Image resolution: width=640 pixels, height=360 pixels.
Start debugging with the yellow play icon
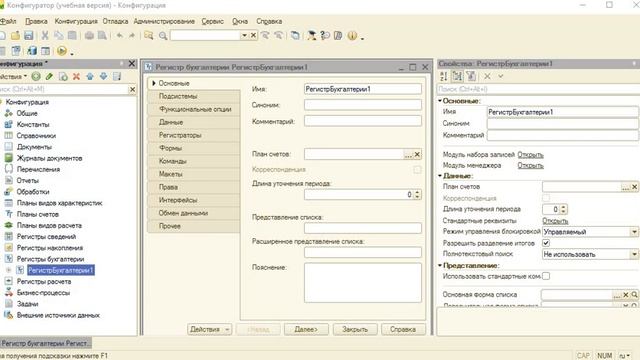tap(62, 51)
